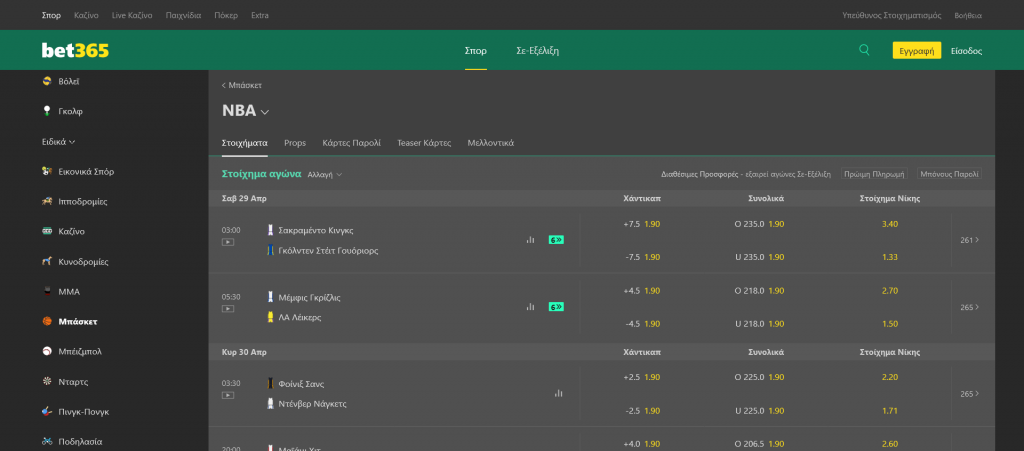1024x451 pixels.
Task: Click the bet365 logo
Action: click(x=75, y=50)
